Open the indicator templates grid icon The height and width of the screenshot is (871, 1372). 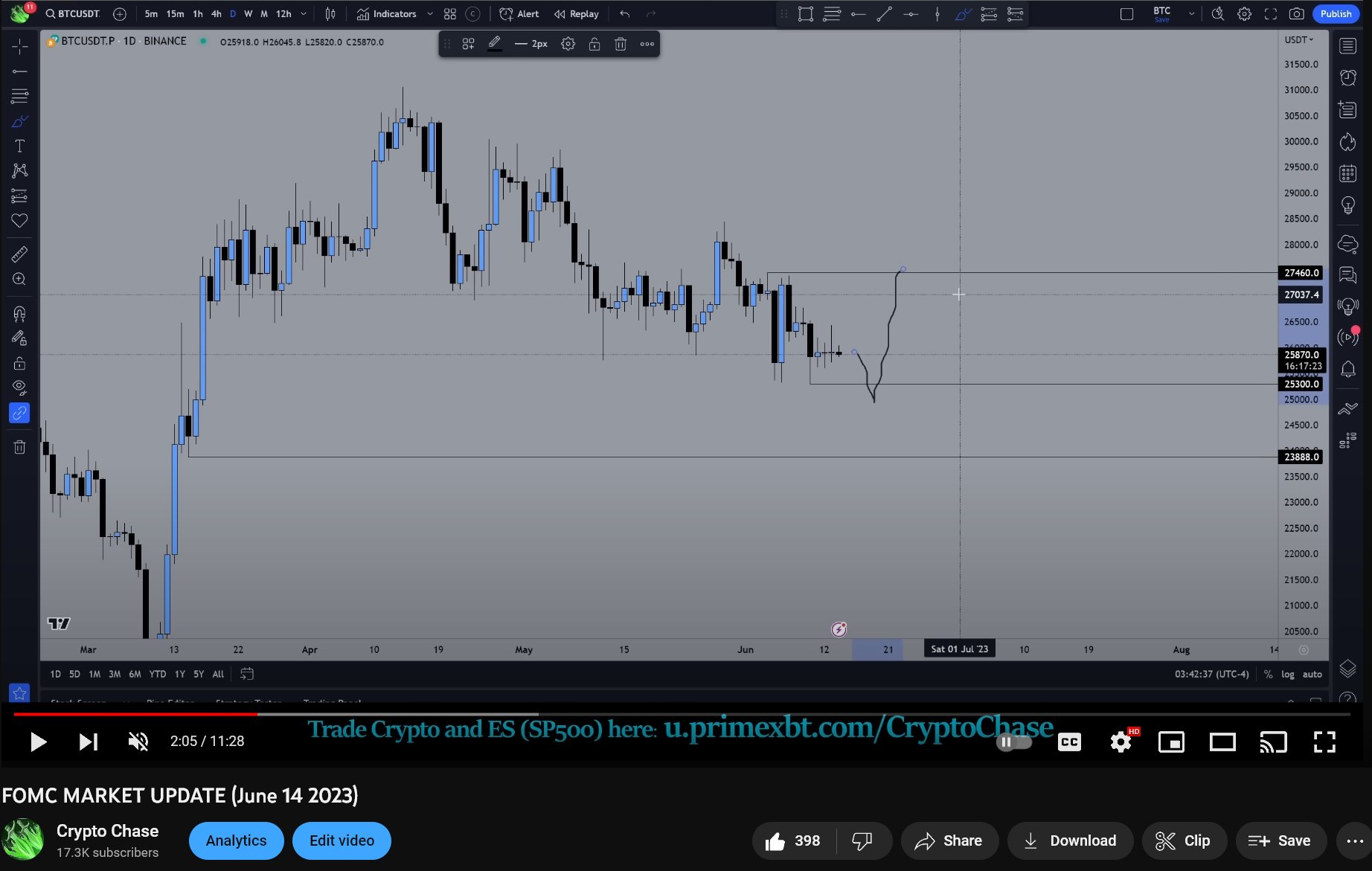[450, 13]
